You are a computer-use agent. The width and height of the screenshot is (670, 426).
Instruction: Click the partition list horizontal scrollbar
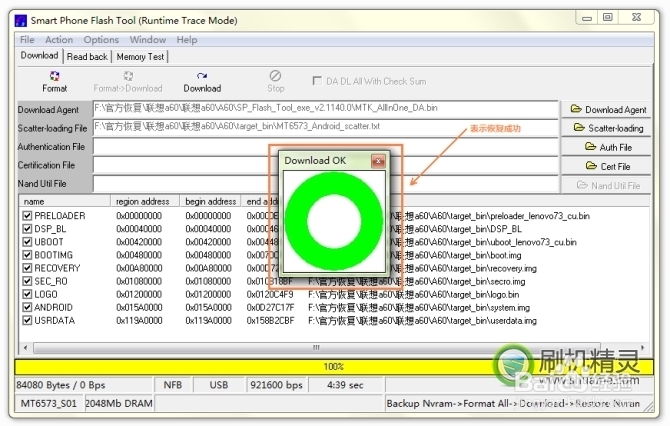tap(317, 347)
